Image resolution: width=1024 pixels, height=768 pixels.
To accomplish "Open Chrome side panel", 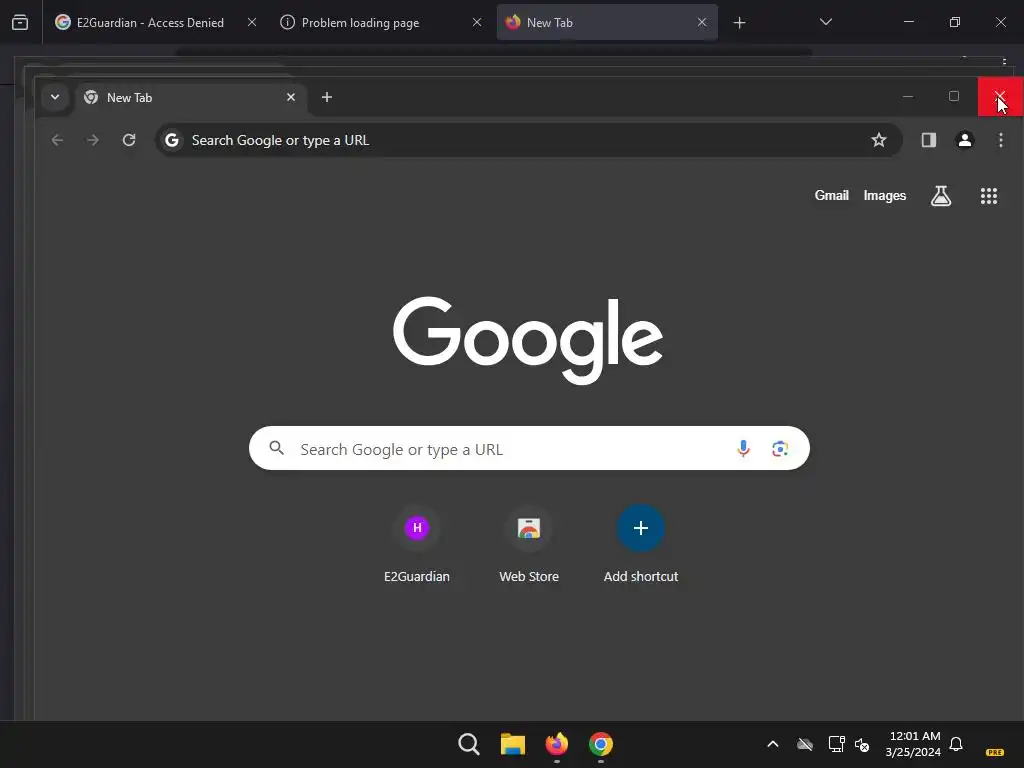I will pos(929,140).
